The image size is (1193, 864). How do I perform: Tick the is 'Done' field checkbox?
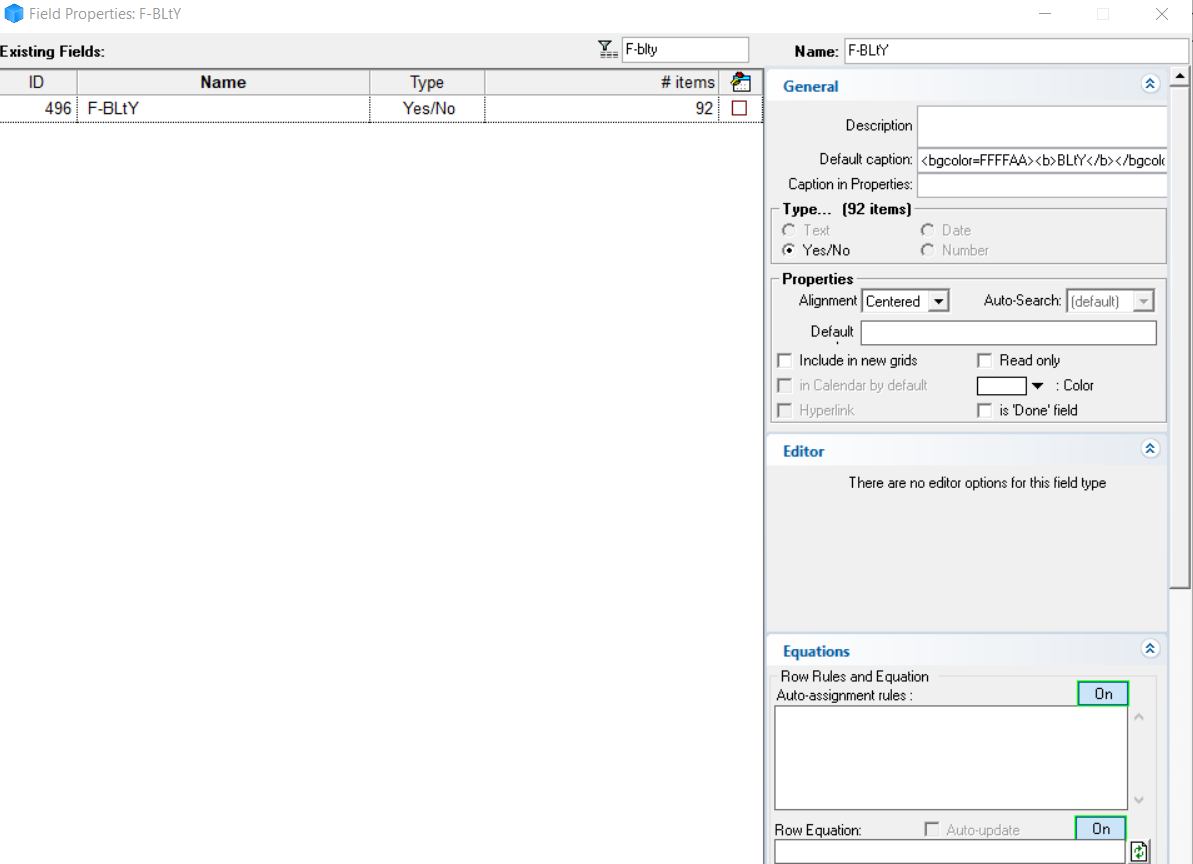(985, 410)
